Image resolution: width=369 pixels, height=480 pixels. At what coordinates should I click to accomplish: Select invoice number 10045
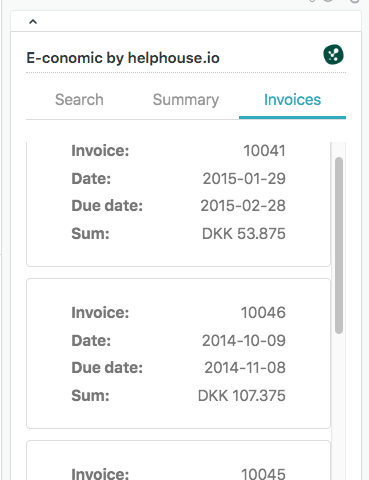click(x=263, y=474)
